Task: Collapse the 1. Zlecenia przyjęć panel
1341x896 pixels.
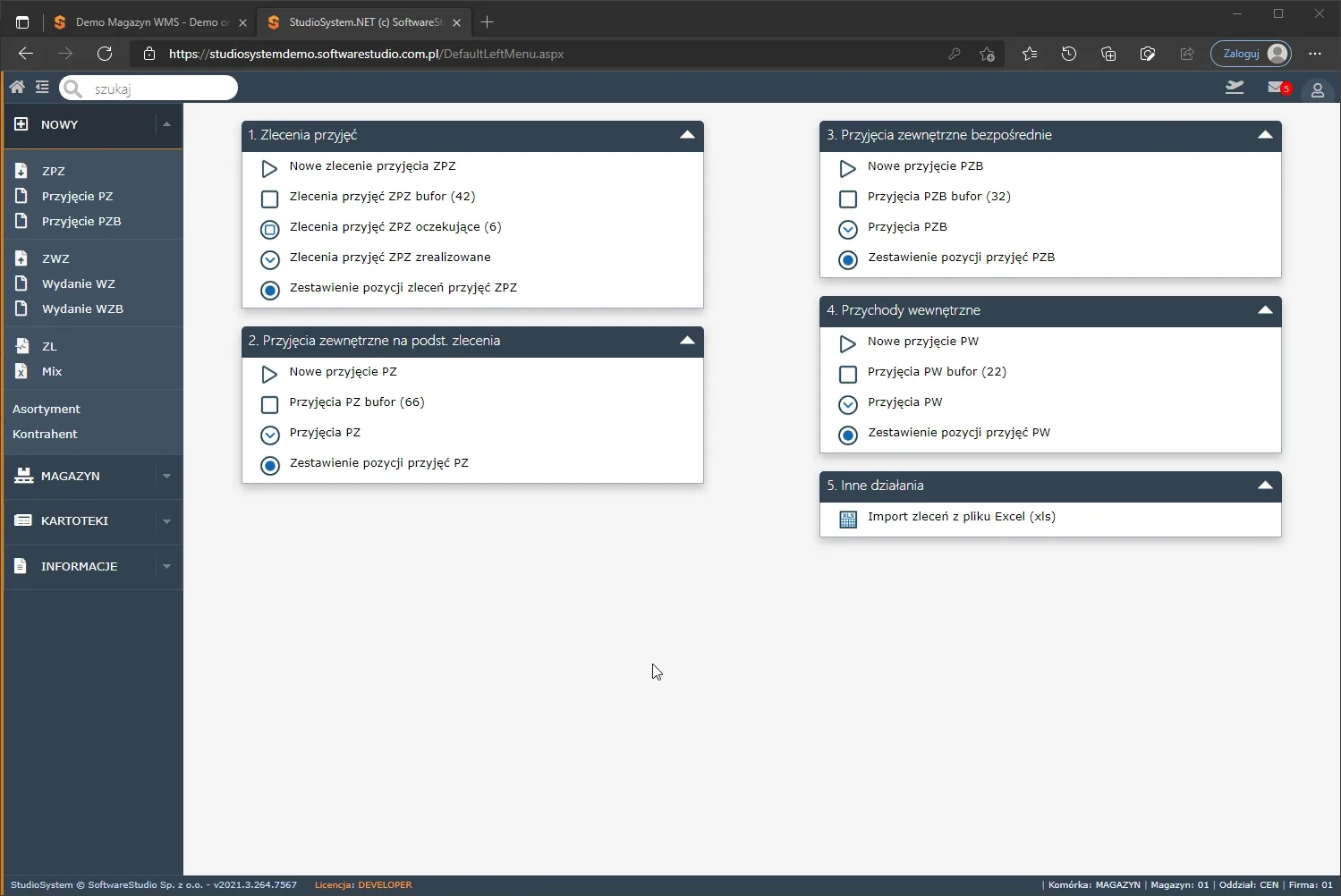Action: 687,135
